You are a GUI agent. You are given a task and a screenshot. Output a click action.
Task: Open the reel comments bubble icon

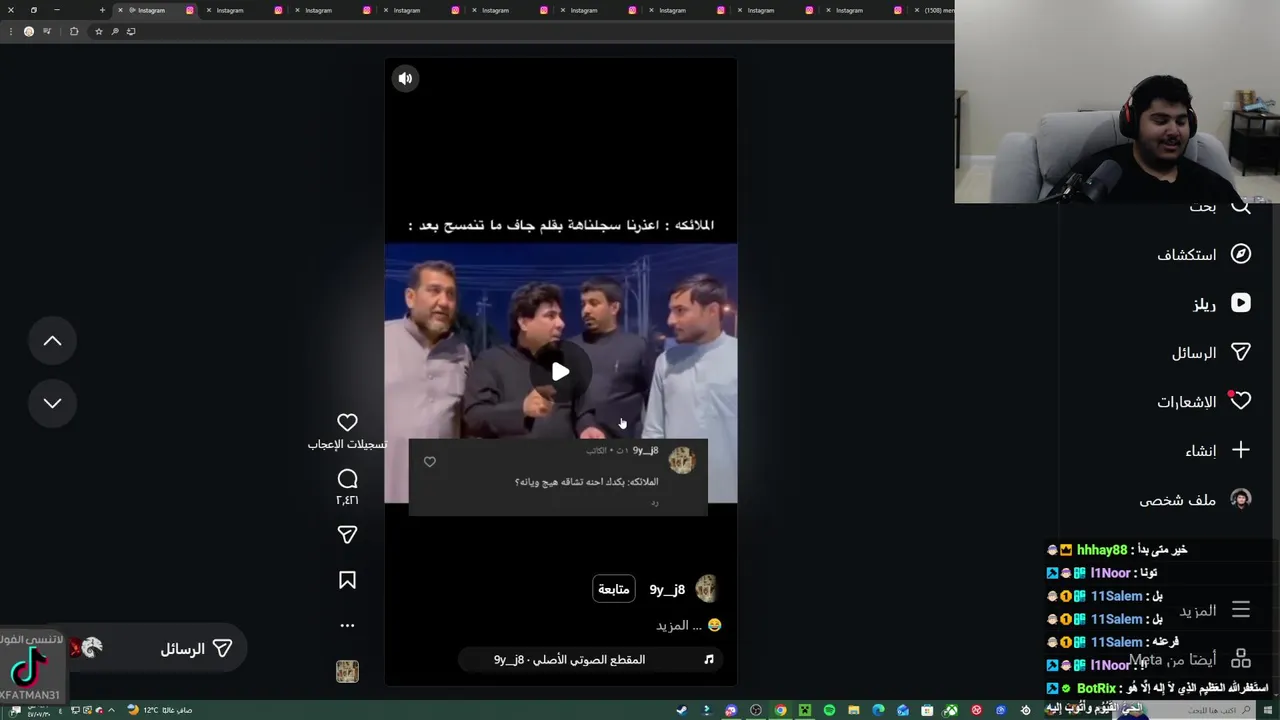[x=347, y=479]
